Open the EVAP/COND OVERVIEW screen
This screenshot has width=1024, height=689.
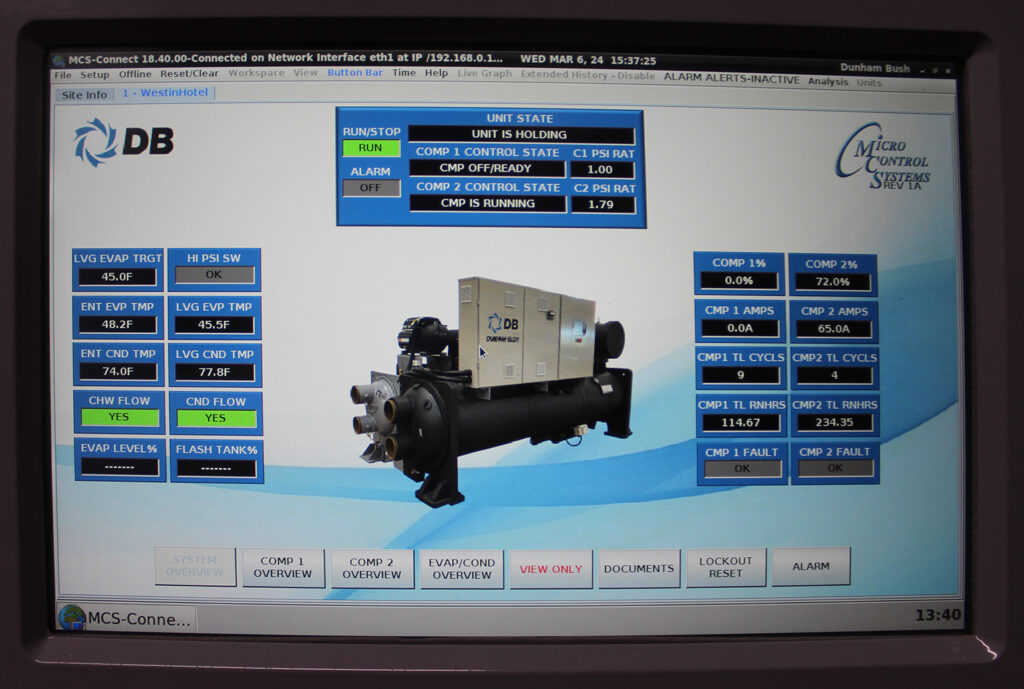[462, 569]
